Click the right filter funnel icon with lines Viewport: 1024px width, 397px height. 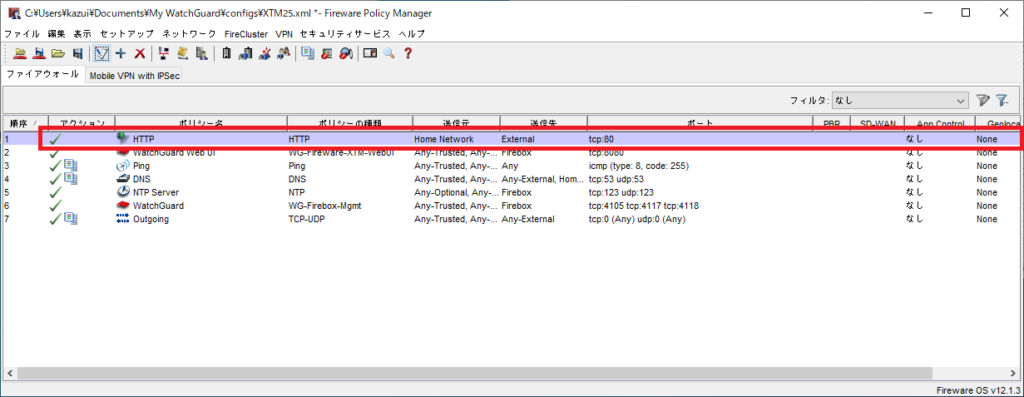tap(1003, 101)
